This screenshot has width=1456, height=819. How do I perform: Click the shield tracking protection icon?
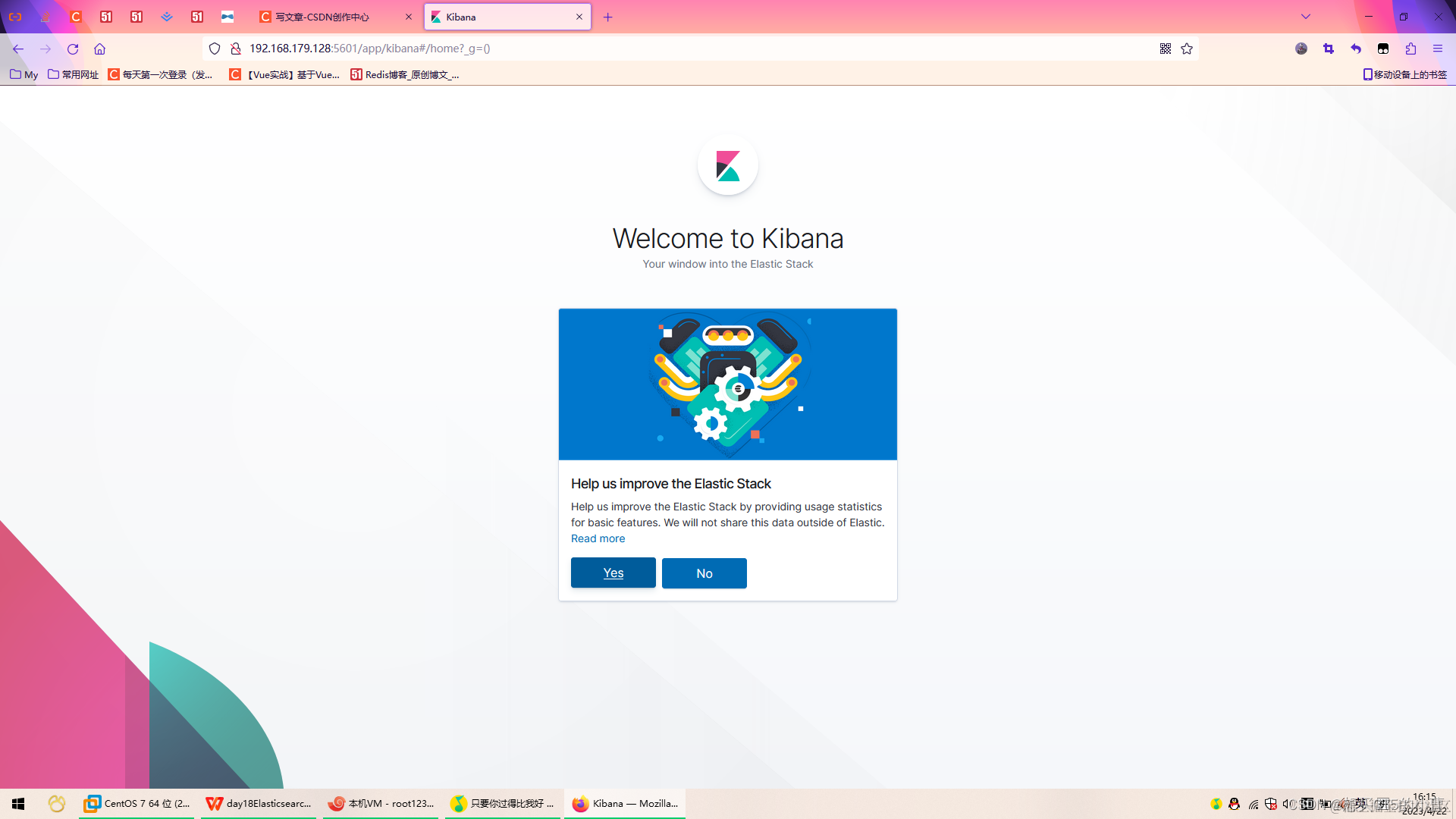tap(215, 49)
